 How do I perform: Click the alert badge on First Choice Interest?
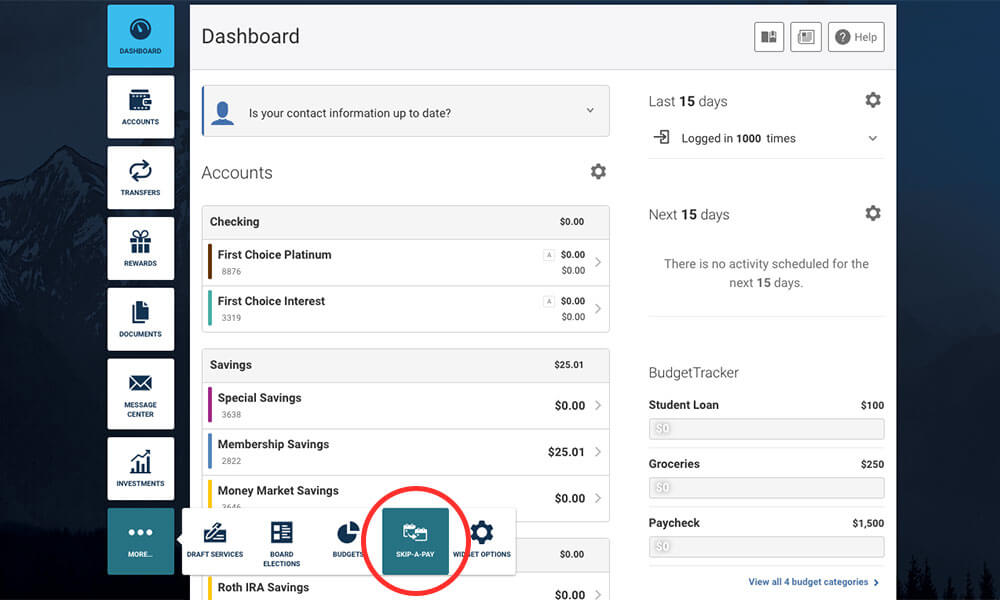548,301
